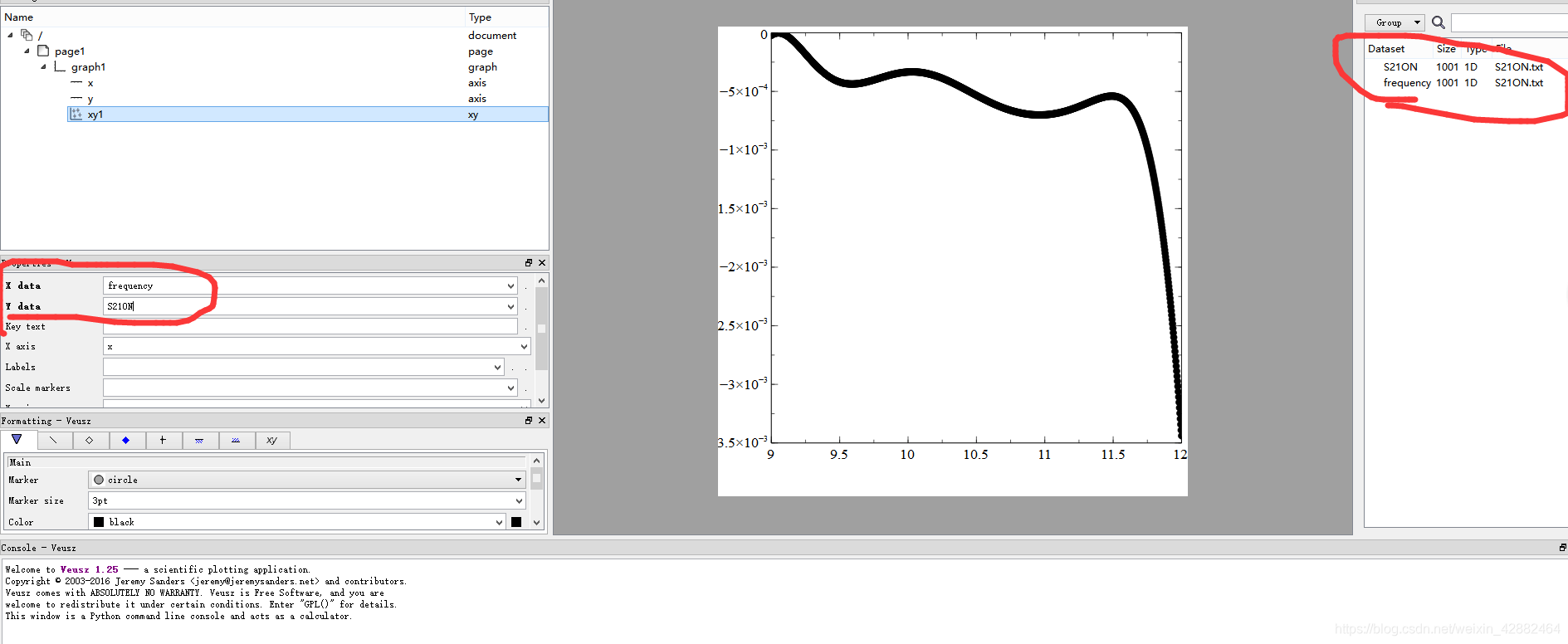This screenshot has width=1568, height=644.
Task: Click the Size column header
Action: (x=1446, y=48)
